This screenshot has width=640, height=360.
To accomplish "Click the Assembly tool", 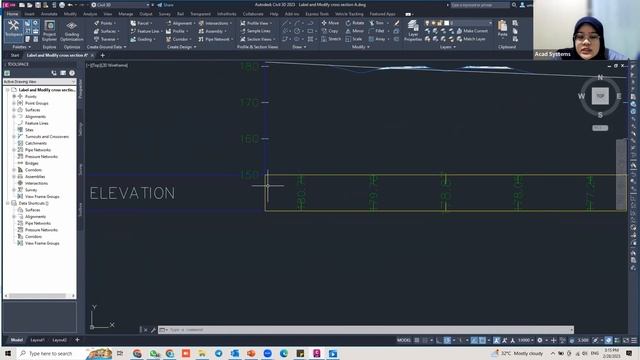I will [x=213, y=31].
